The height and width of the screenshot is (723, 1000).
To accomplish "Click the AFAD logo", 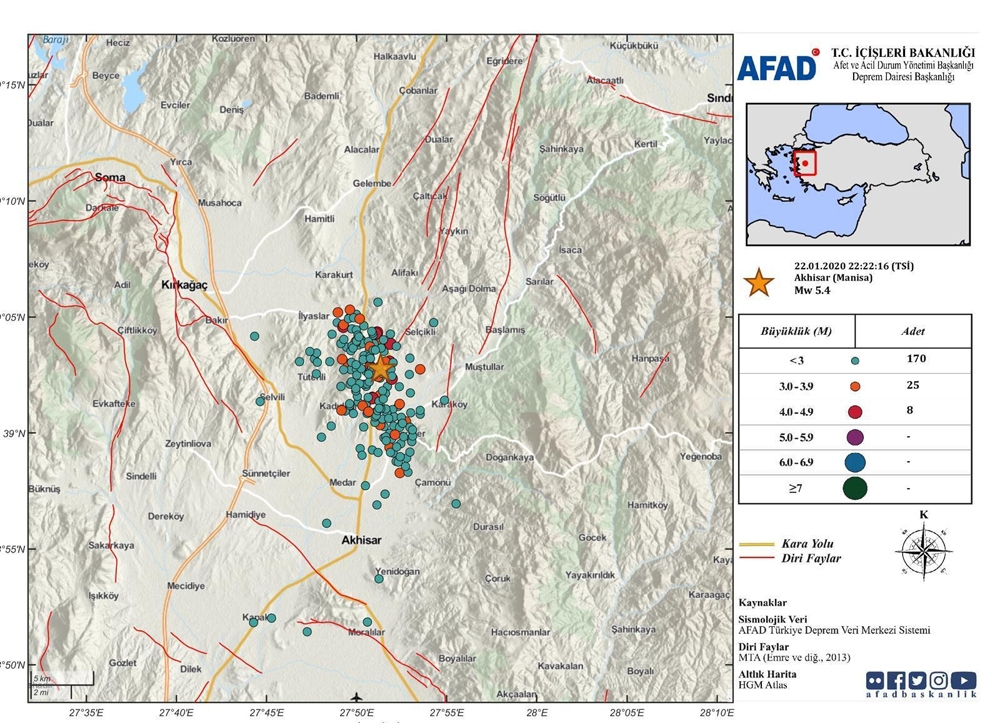I will (777, 67).
